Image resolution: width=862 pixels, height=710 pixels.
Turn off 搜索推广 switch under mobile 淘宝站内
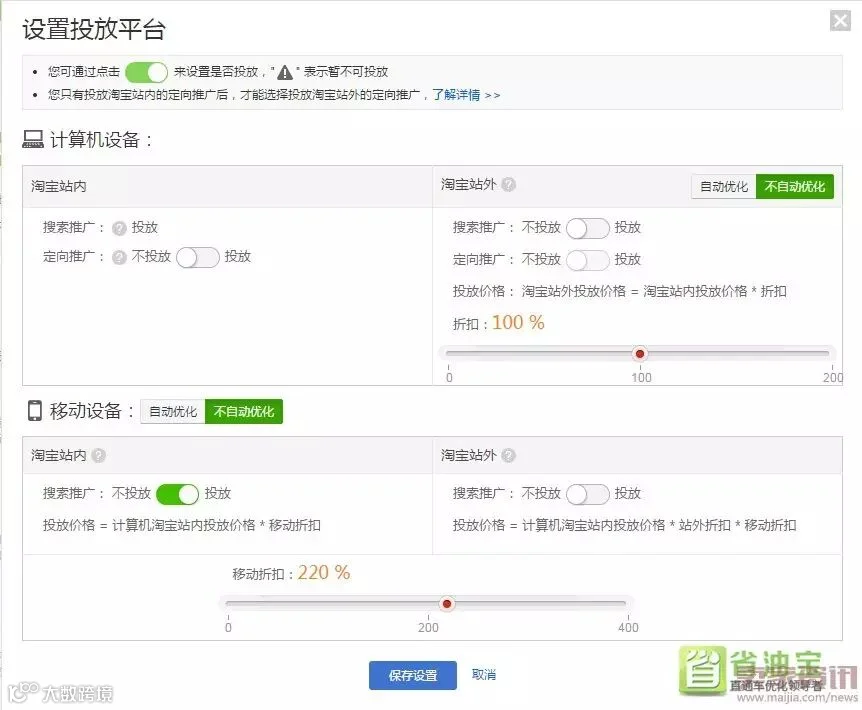pyautogui.click(x=178, y=494)
